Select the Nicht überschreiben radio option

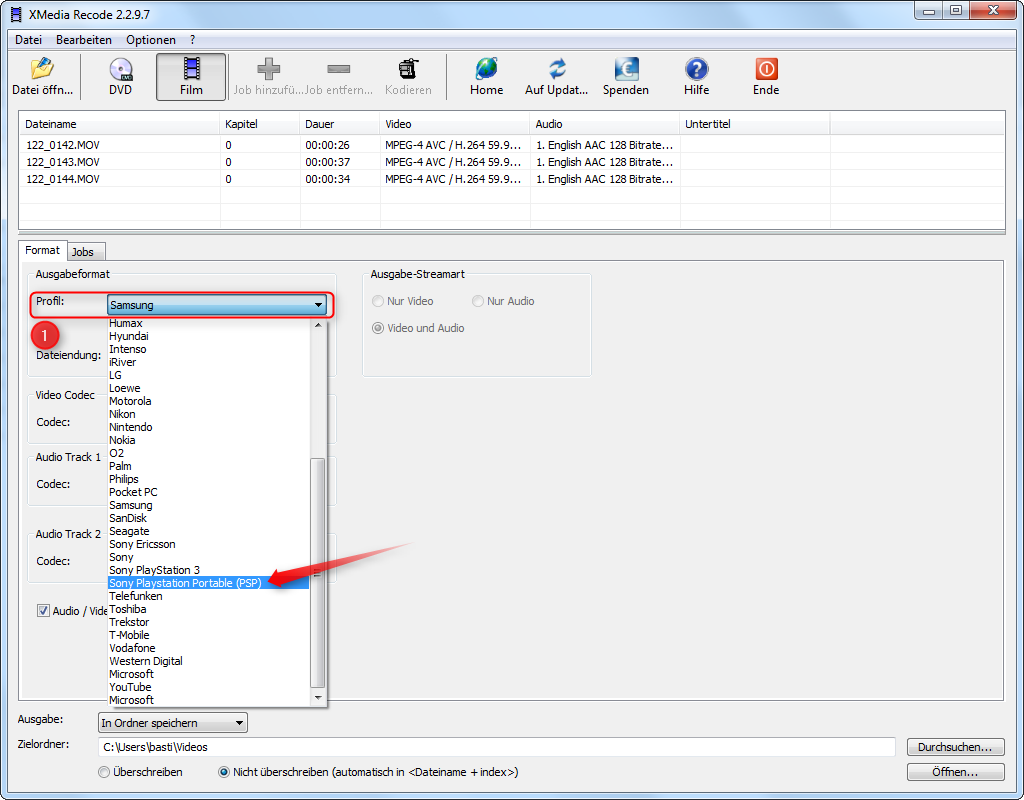pyautogui.click(x=224, y=772)
